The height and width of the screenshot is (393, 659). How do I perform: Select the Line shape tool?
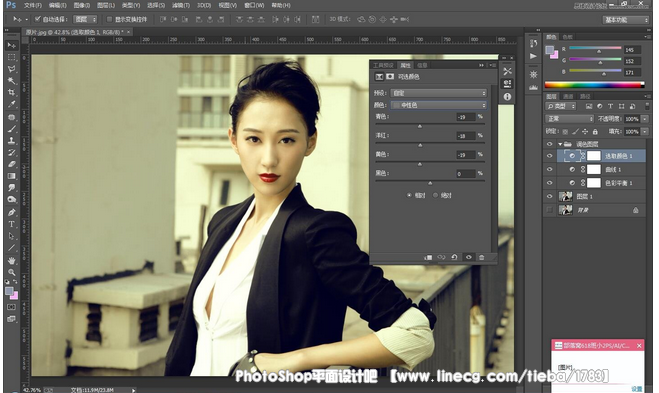coord(11,248)
